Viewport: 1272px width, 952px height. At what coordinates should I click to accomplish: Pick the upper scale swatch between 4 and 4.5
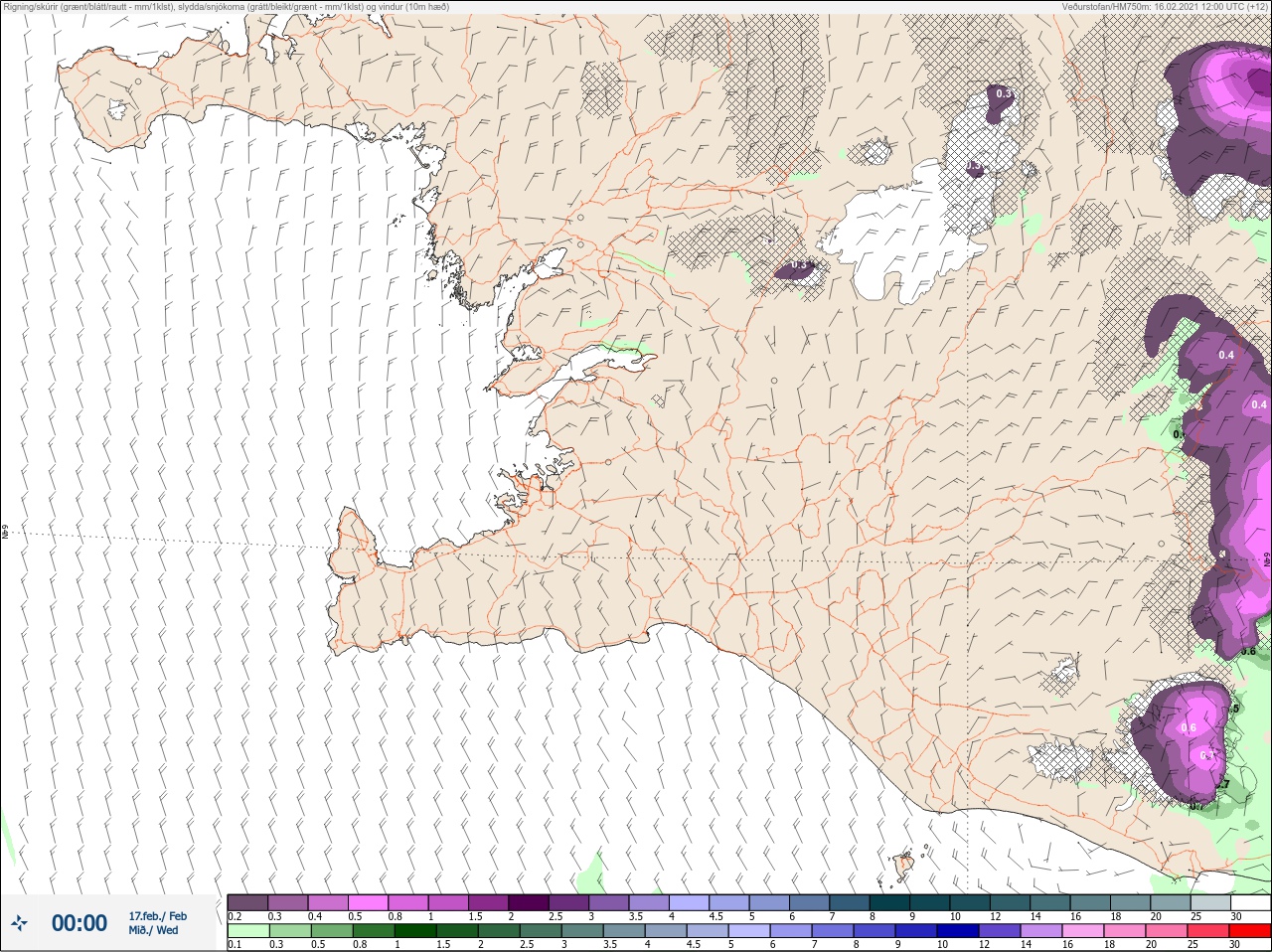coord(689,902)
